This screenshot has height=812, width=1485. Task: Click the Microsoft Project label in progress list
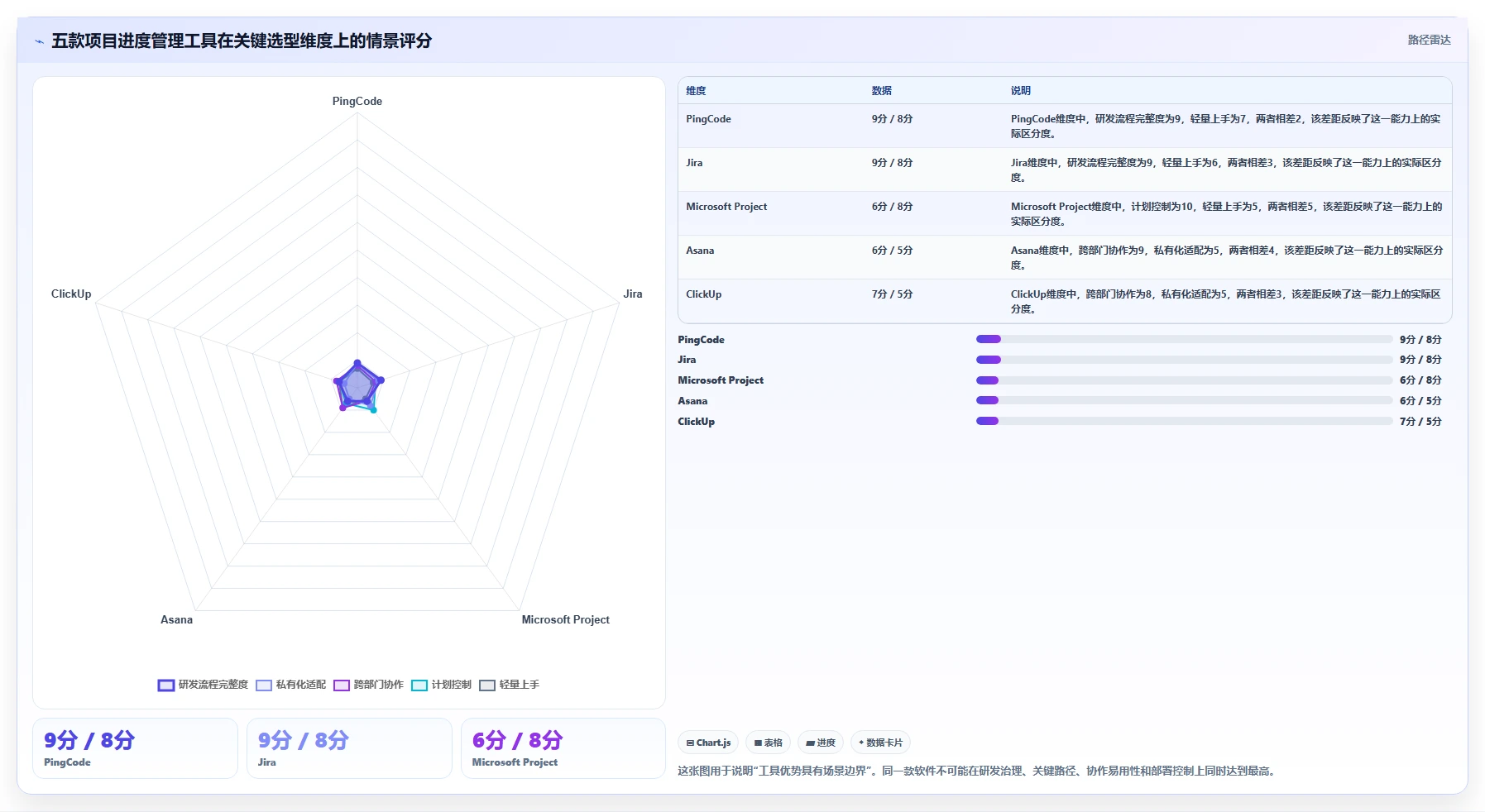coord(721,380)
